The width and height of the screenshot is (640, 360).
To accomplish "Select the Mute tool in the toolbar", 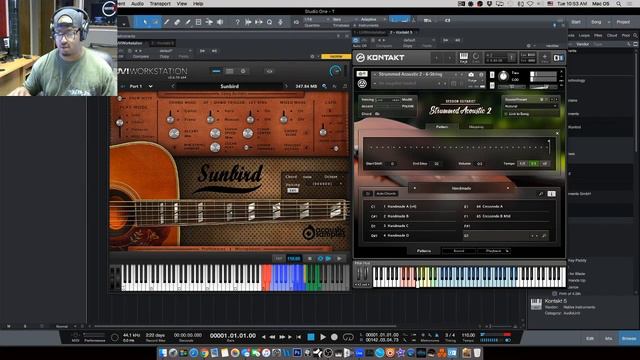I will pos(198,22).
